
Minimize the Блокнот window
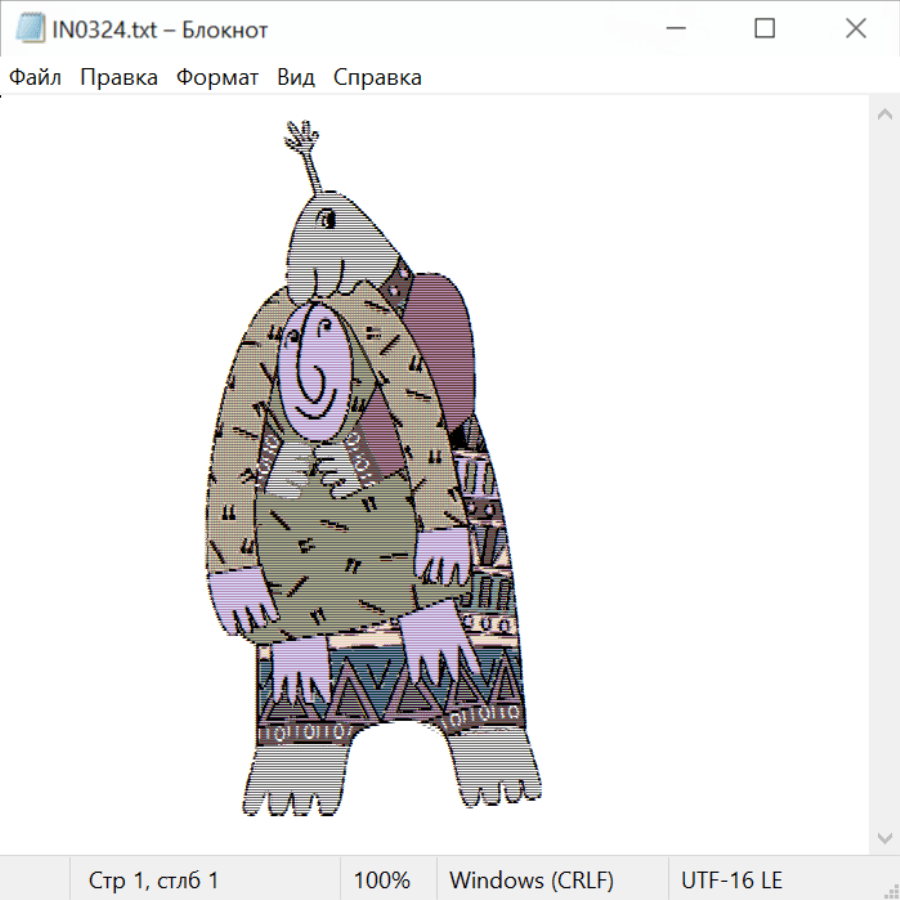(x=673, y=30)
